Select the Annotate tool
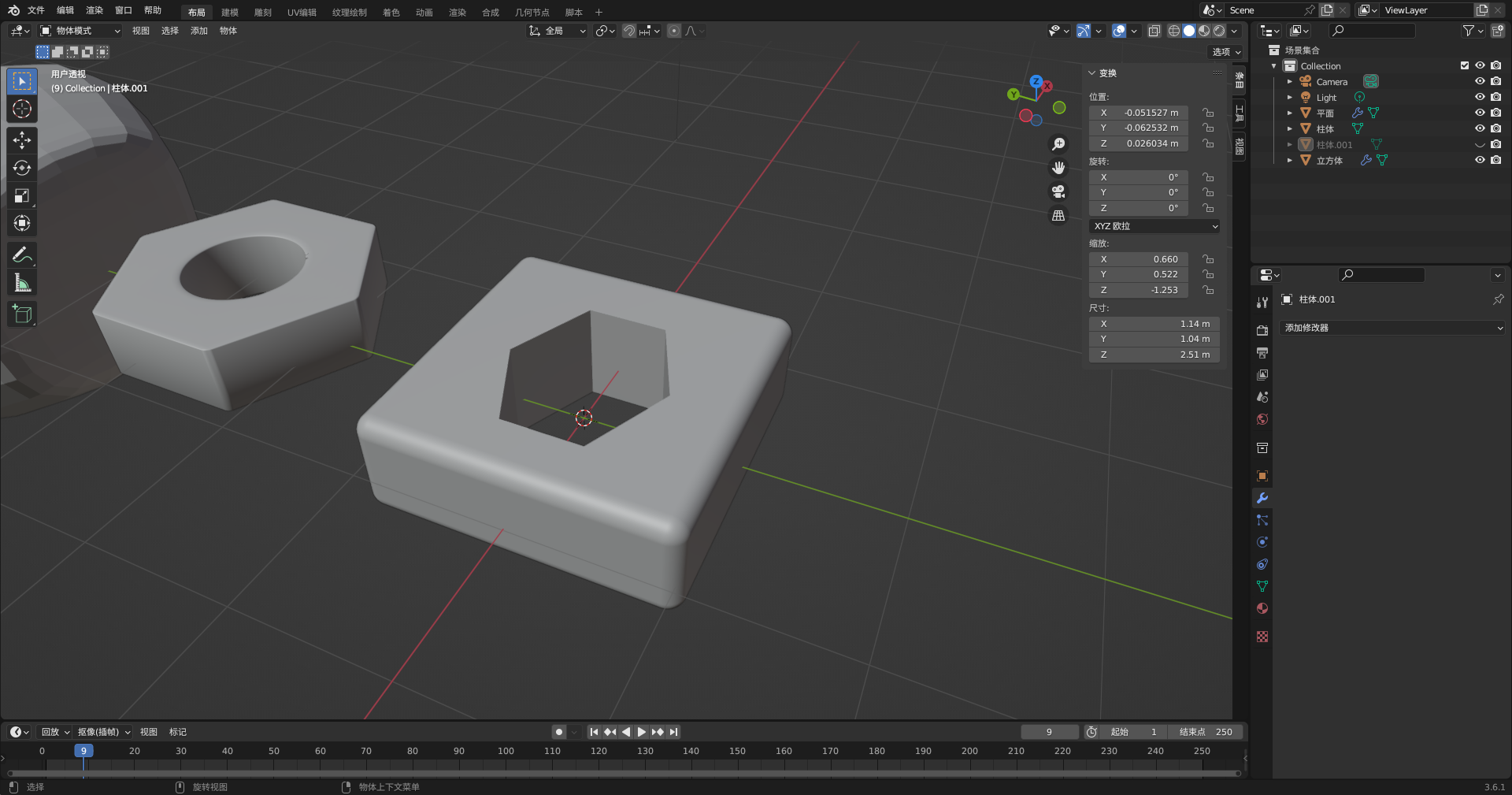This screenshot has width=1512, height=795. pos(22,254)
